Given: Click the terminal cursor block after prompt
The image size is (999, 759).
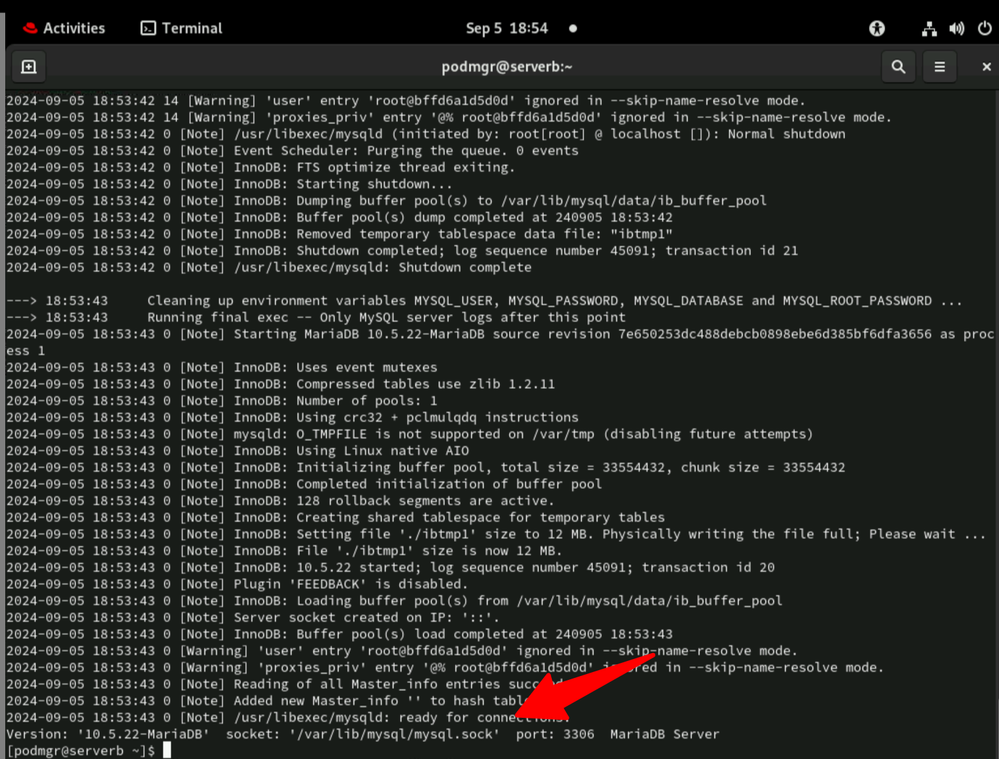Looking at the screenshot, I should [168, 750].
